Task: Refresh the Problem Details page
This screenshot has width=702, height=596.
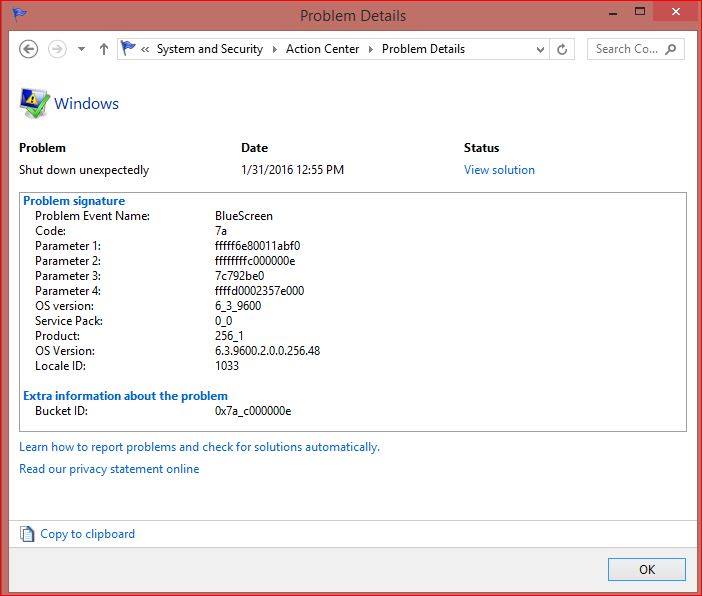Action: click(562, 49)
